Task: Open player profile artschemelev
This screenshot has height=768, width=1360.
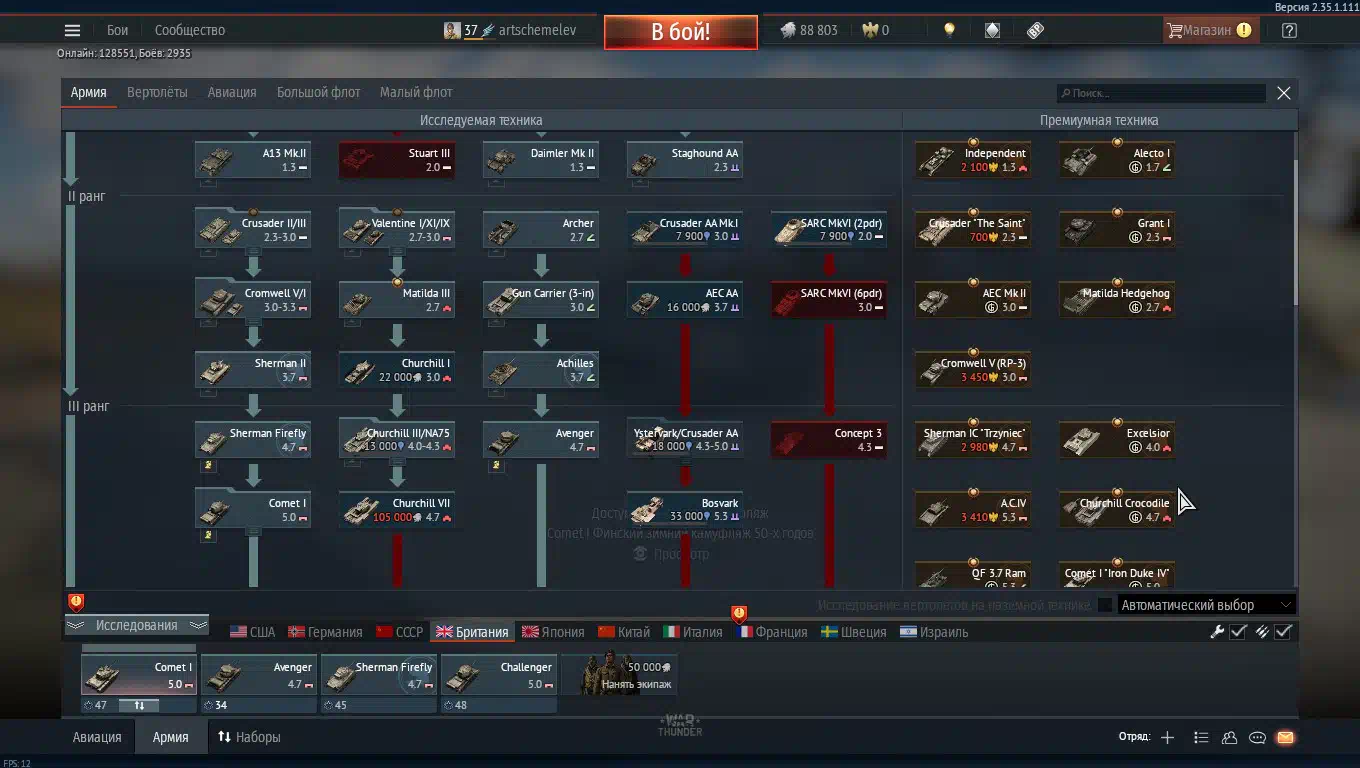Action: 510,30
